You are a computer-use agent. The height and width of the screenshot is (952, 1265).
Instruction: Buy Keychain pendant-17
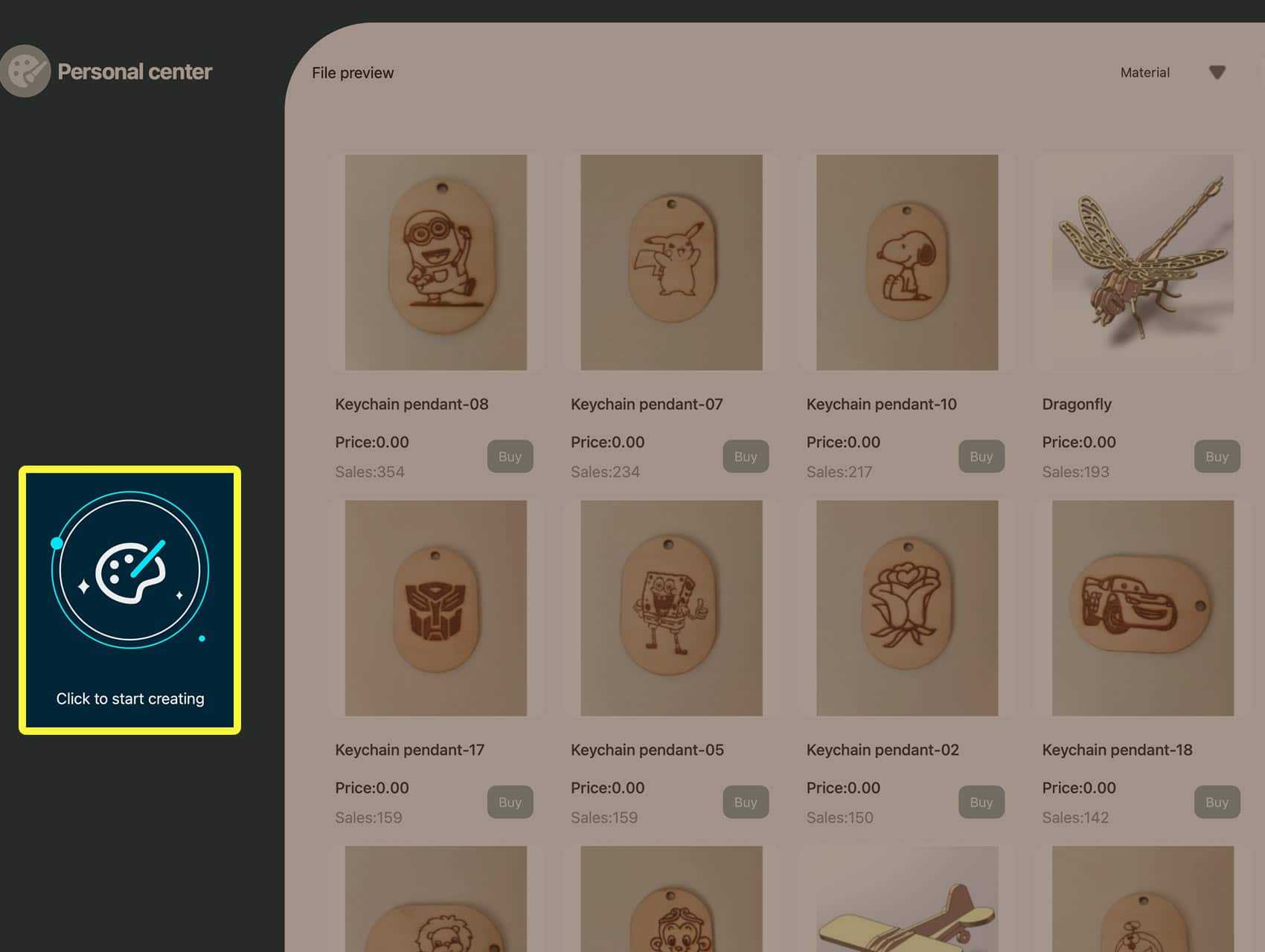pos(510,803)
